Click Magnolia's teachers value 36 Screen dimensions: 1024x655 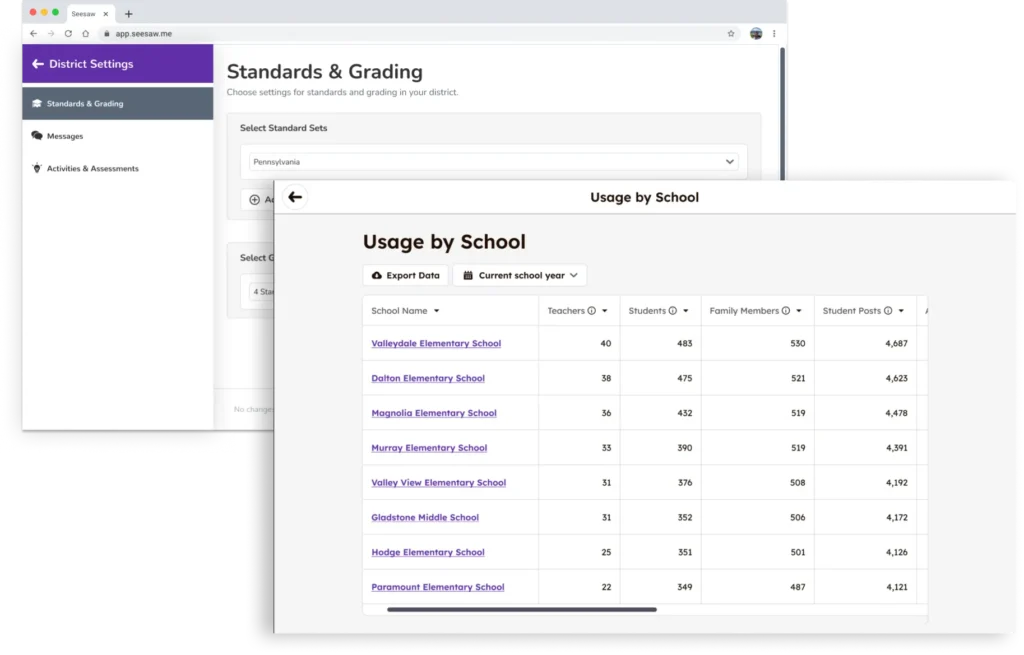coord(606,413)
